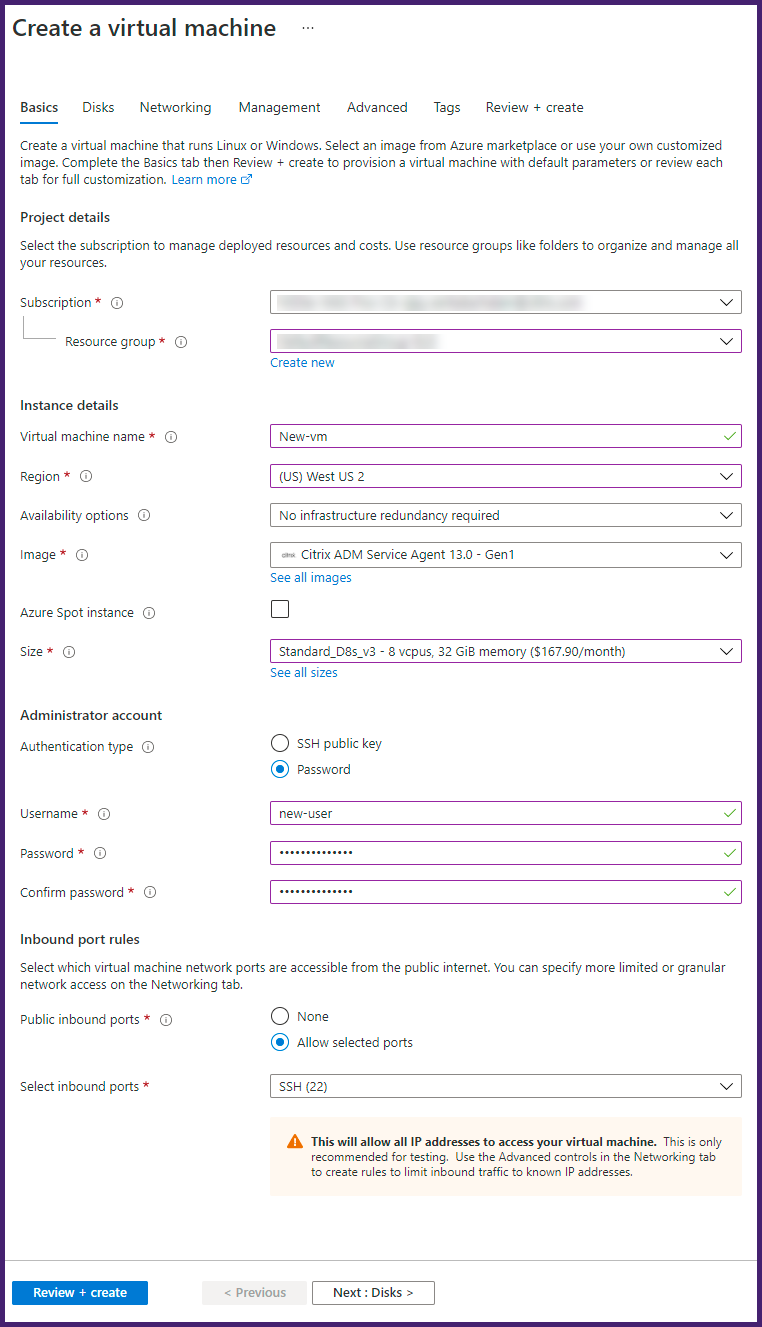Switch to the Networking tab

coord(175,107)
